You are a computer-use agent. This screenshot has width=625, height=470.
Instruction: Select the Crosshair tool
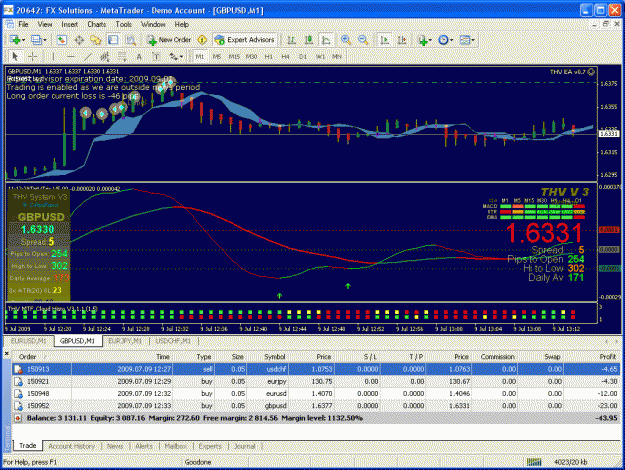click(33, 57)
